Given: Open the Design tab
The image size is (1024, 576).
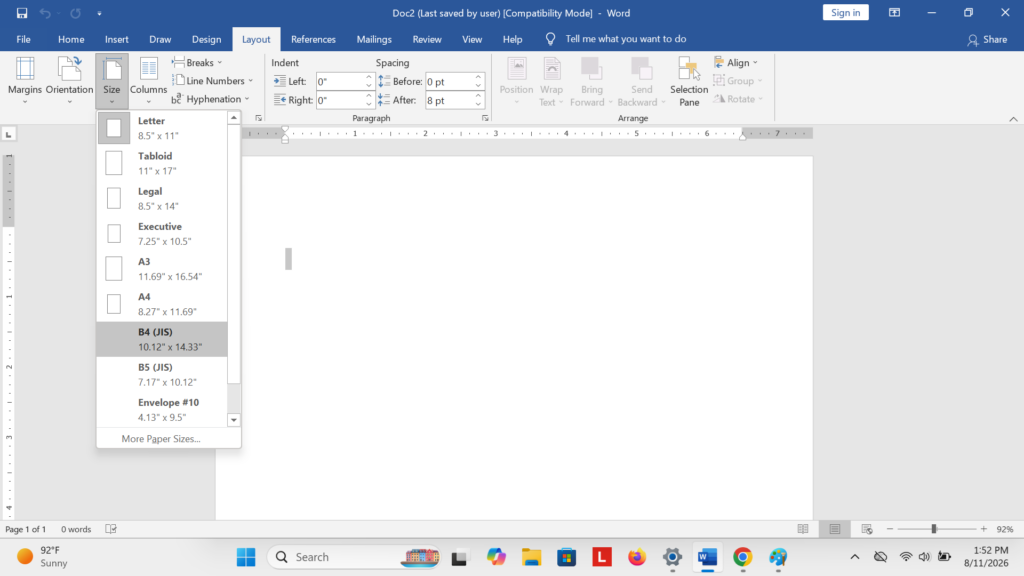Looking at the screenshot, I should click(206, 39).
